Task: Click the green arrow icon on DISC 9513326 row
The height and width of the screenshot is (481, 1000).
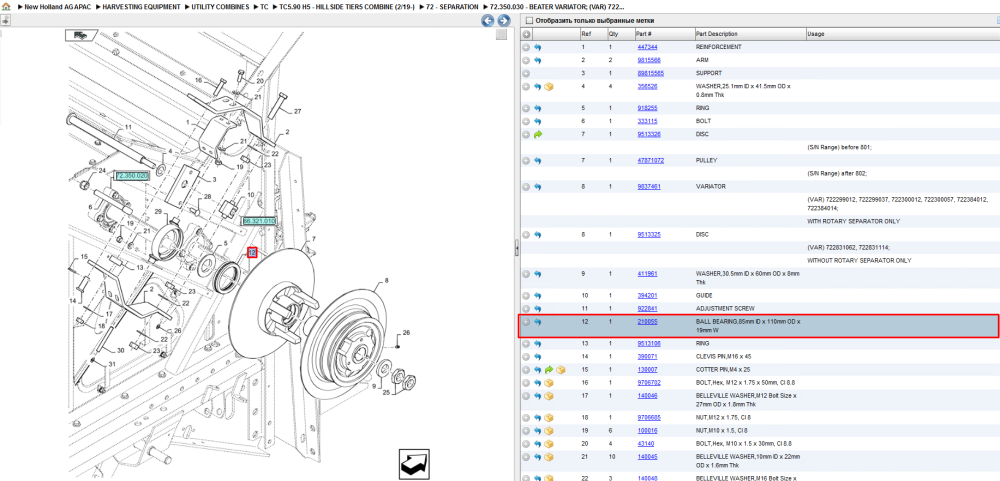Action: click(x=537, y=135)
